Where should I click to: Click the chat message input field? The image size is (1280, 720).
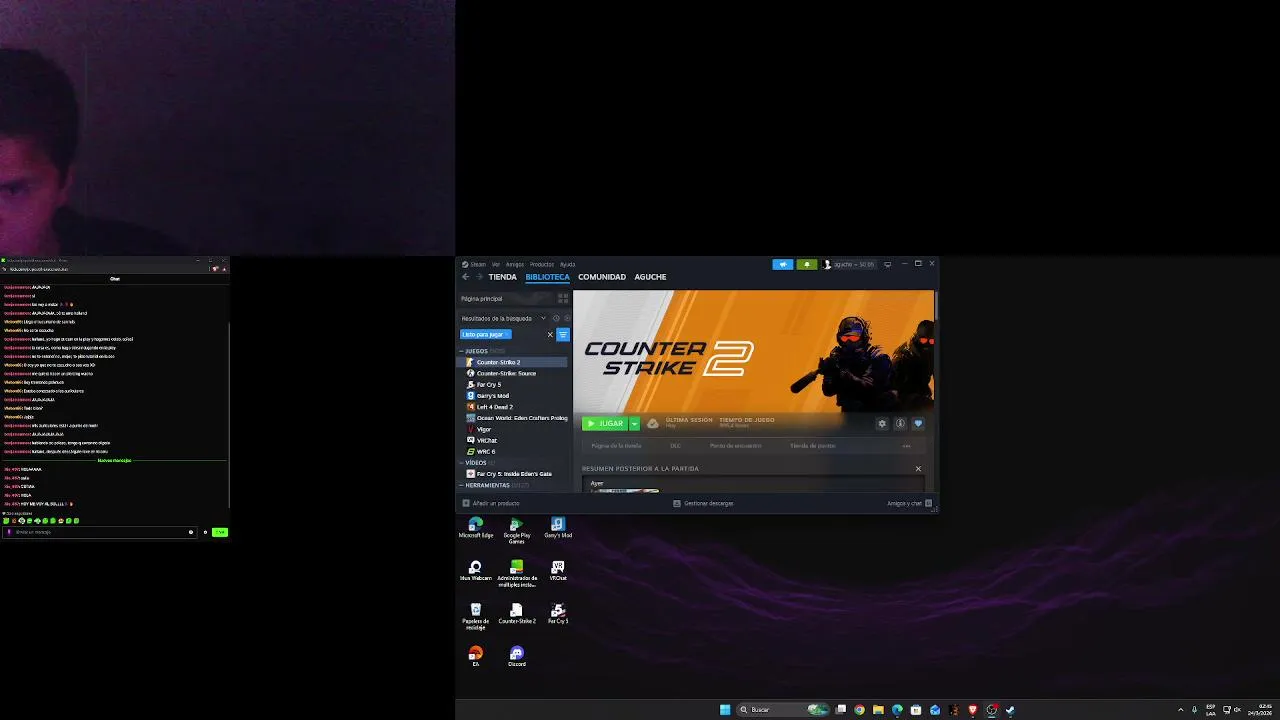(100, 532)
